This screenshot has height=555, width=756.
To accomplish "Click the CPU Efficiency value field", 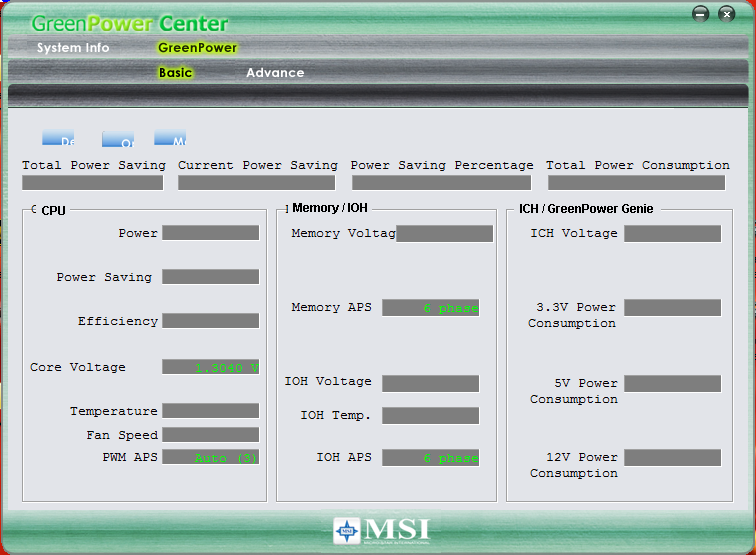I will click(211, 321).
